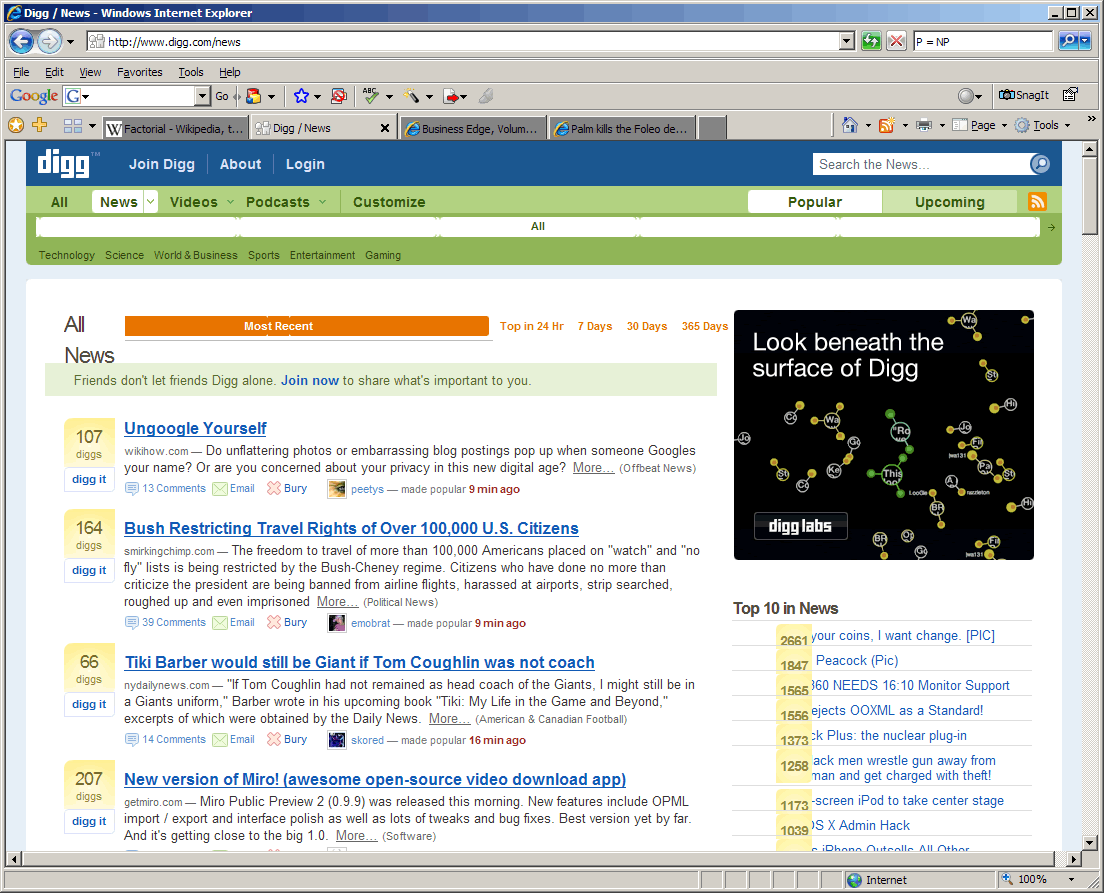Click the Login link
Screen dimensions: 1104x893
[305, 164]
